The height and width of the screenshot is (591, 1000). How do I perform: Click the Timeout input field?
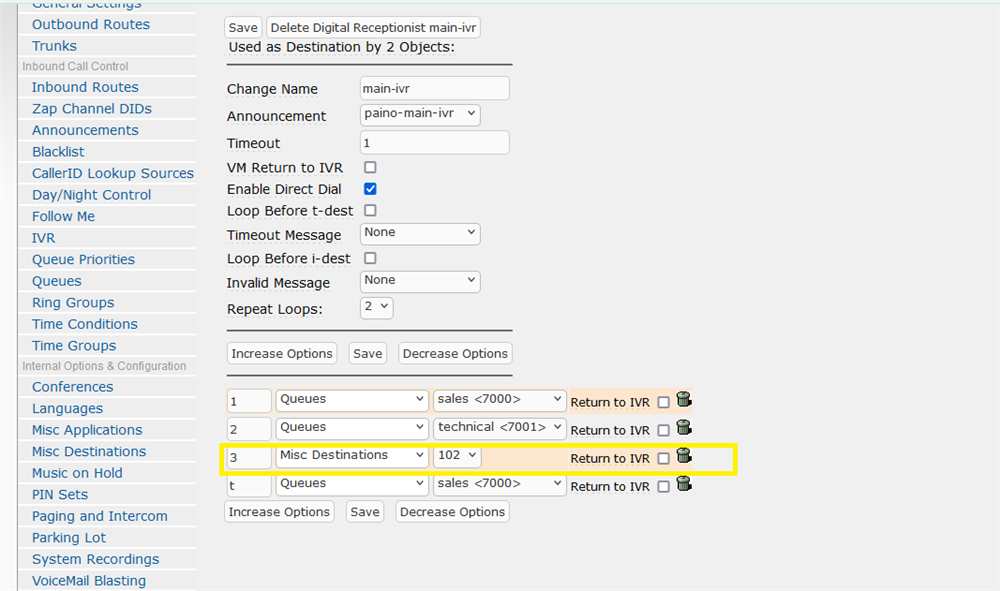pos(434,143)
